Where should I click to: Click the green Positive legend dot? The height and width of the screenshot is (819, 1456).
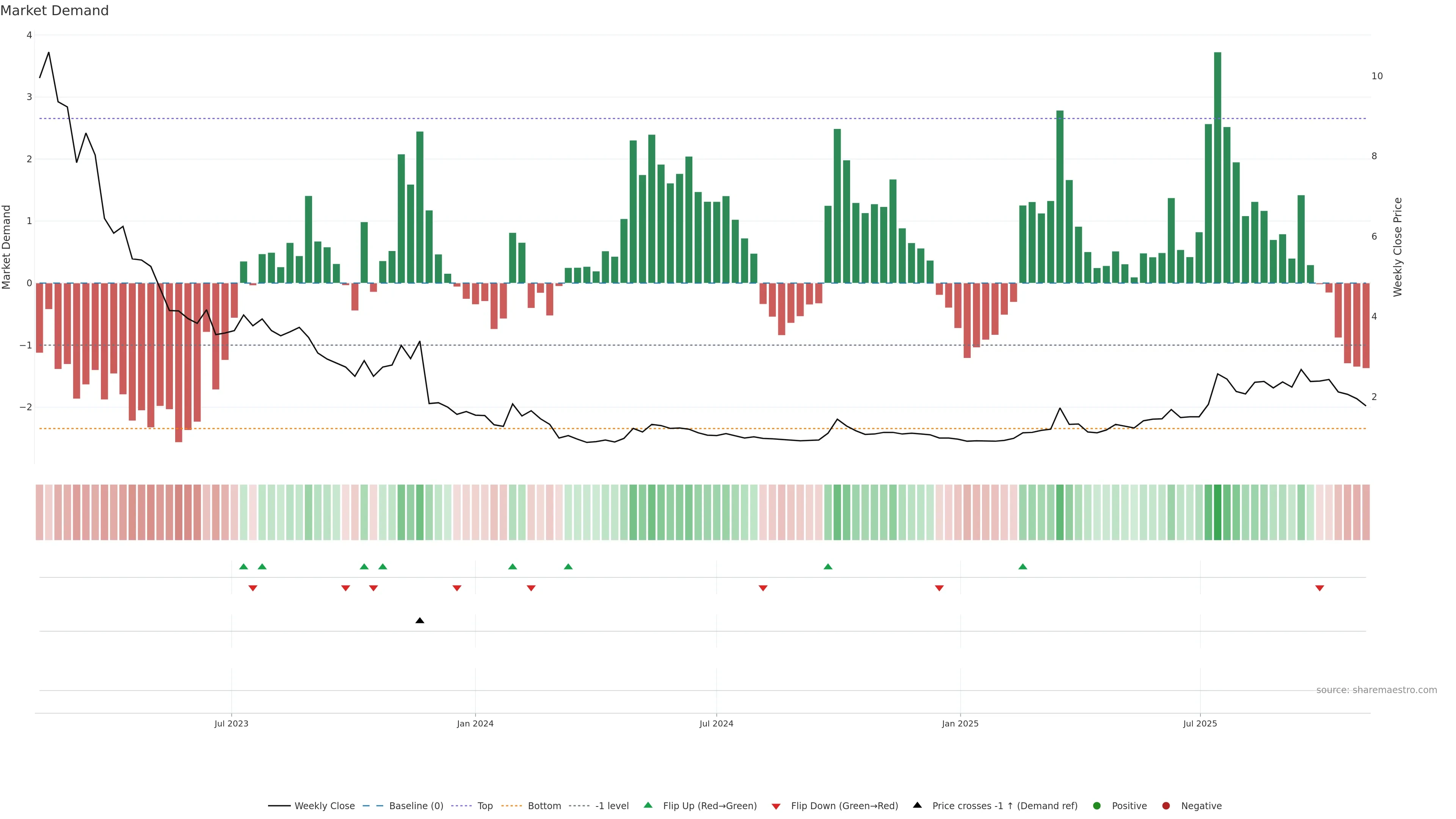click(1097, 806)
